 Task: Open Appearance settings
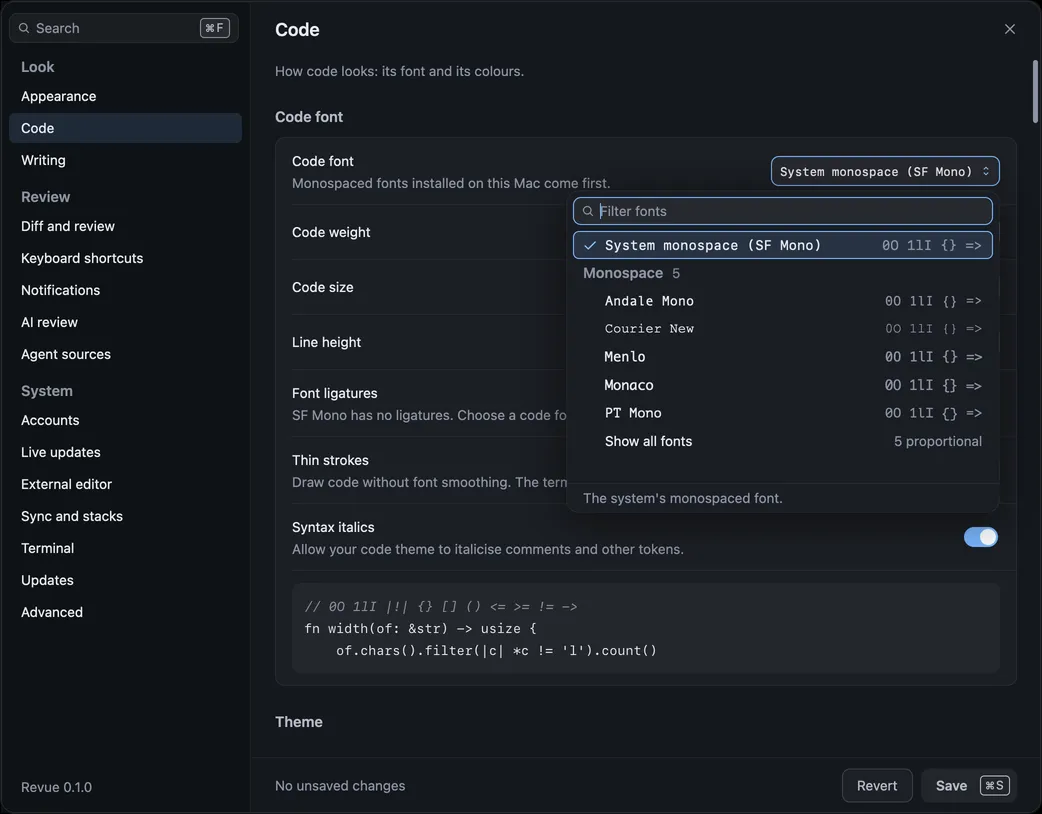pyautogui.click(x=125, y=96)
